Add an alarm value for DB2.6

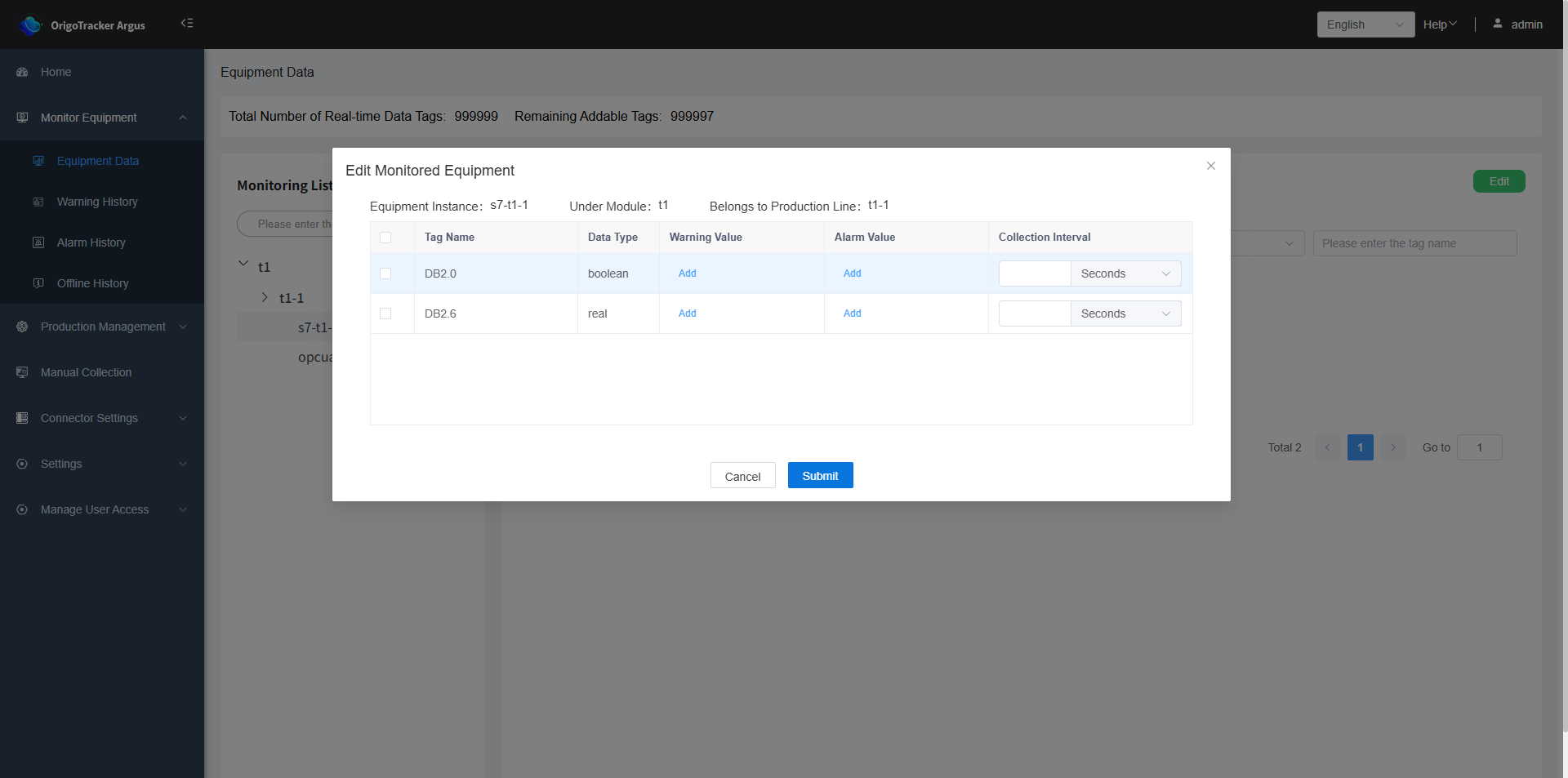click(x=852, y=313)
